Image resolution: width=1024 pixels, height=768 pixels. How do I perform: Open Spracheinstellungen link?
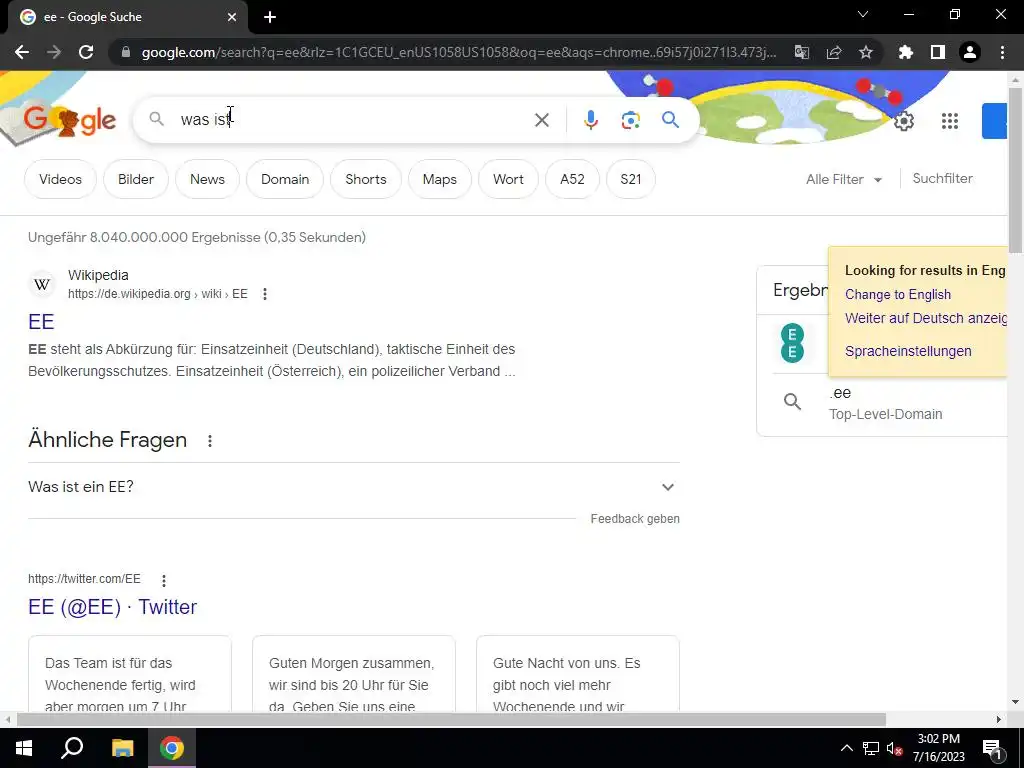click(908, 351)
